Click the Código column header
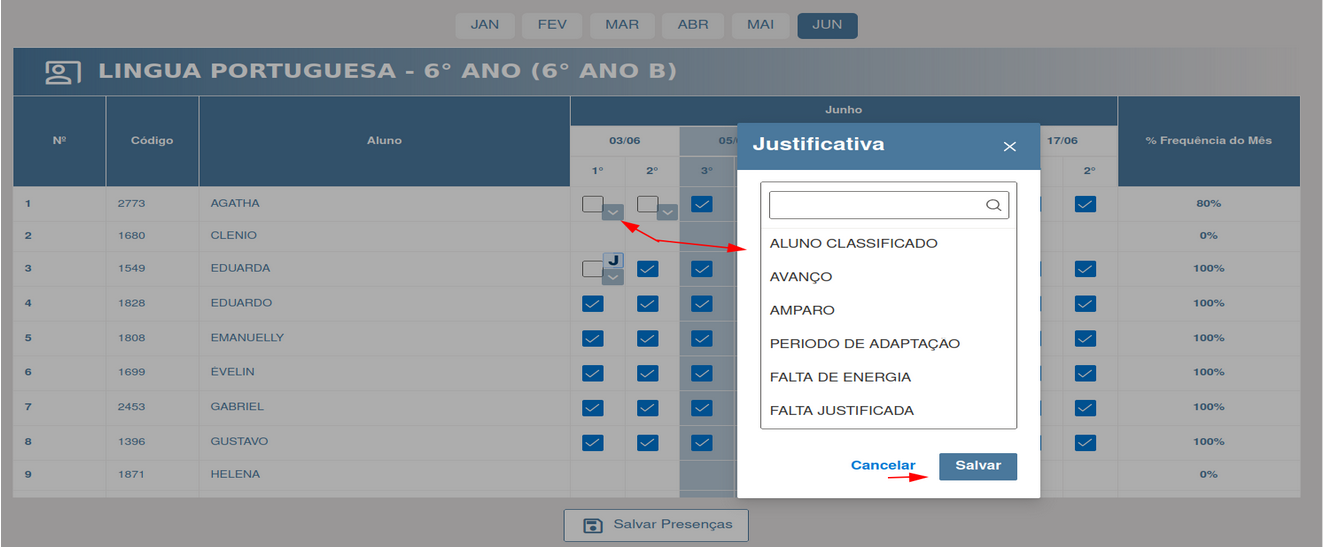Image resolution: width=1324 pixels, height=547 pixels. (152, 141)
